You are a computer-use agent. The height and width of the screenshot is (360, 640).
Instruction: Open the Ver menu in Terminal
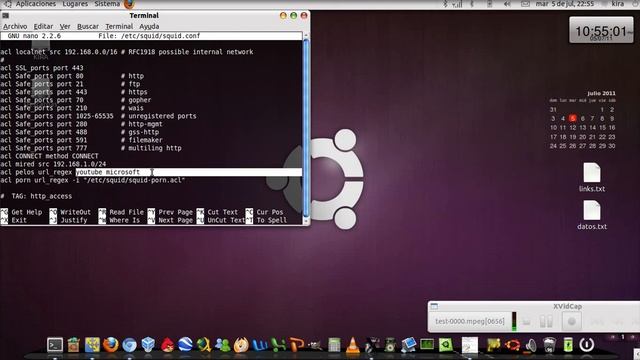coord(65,26)
